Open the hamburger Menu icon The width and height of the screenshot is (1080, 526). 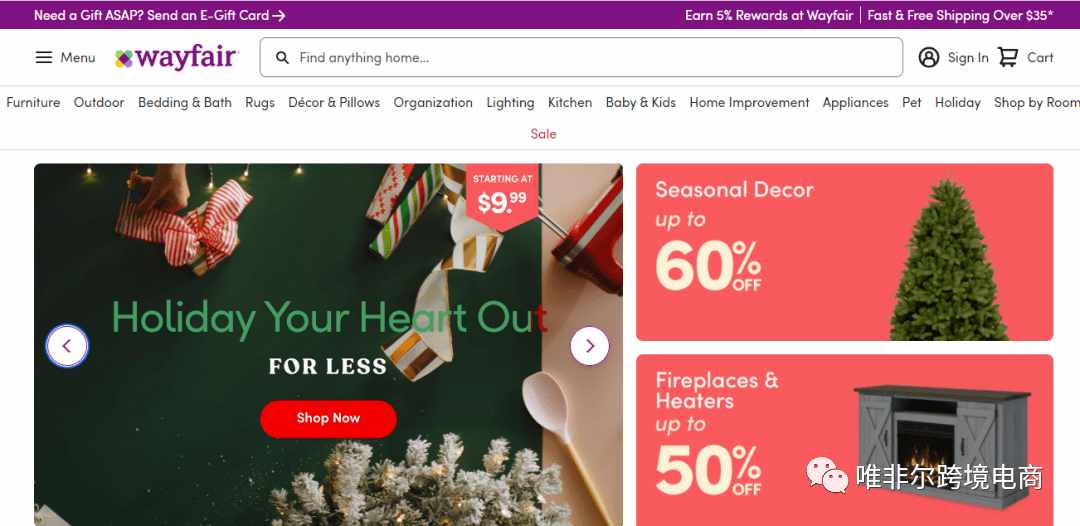(44, 57)
